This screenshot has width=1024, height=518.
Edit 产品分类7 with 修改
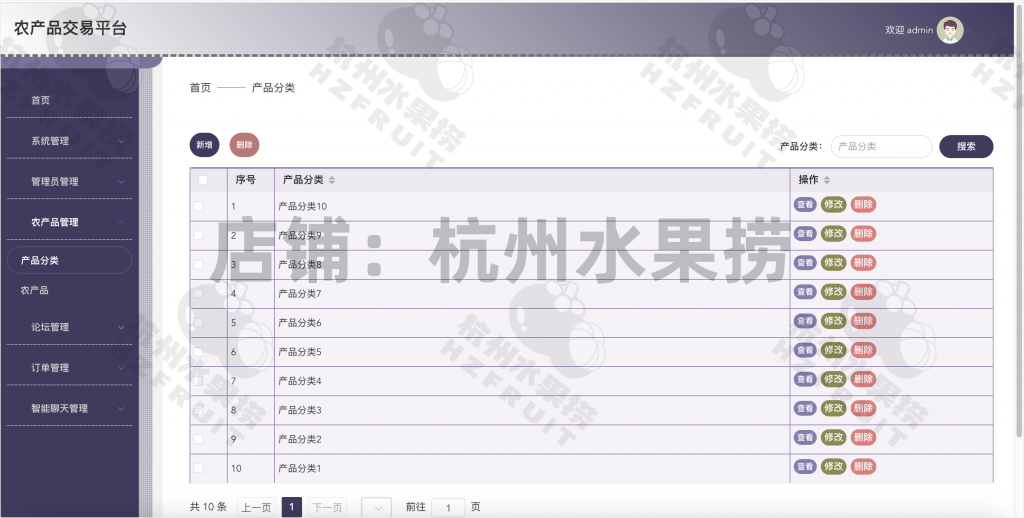[x=833, y=291]
